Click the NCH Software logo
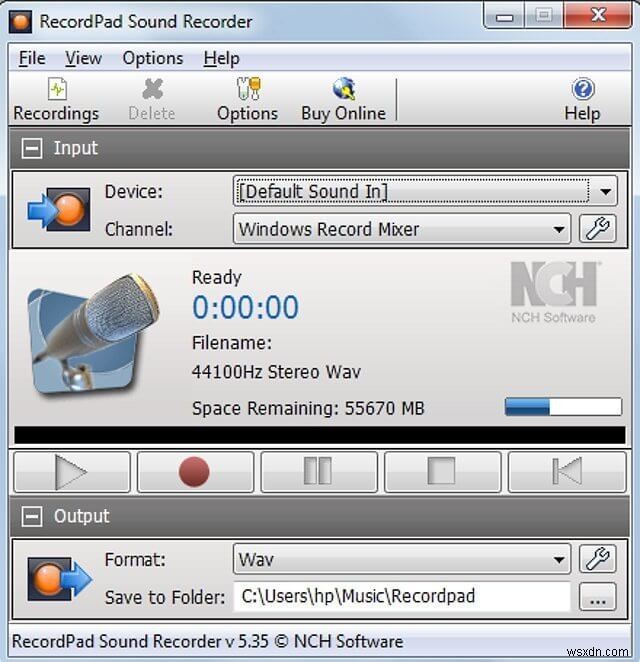Image resolution: width=640 pixels, height=662 pixels. 554,293
